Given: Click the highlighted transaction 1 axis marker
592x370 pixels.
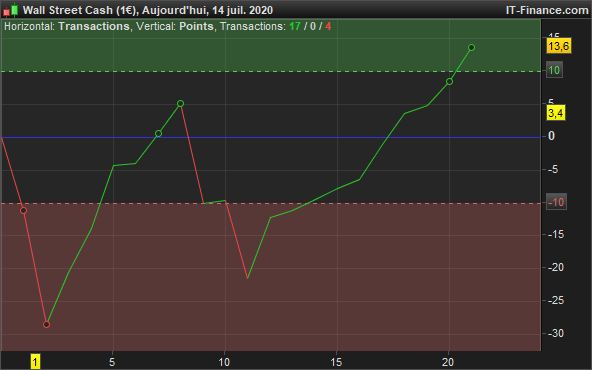Looking at the screenshot, I should click(35, 362).
